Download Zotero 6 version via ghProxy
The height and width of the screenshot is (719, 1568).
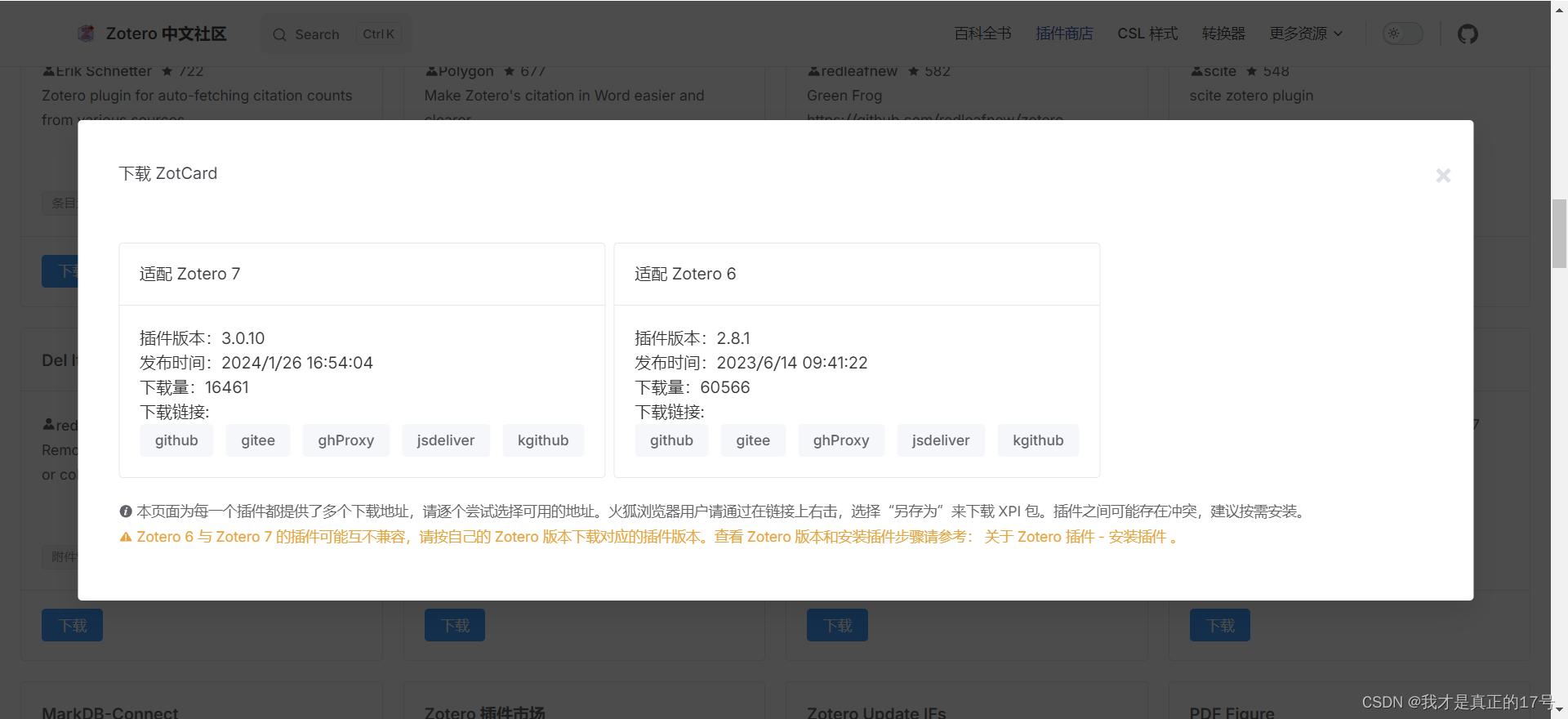pyautogui.click(x=841, y=440)
